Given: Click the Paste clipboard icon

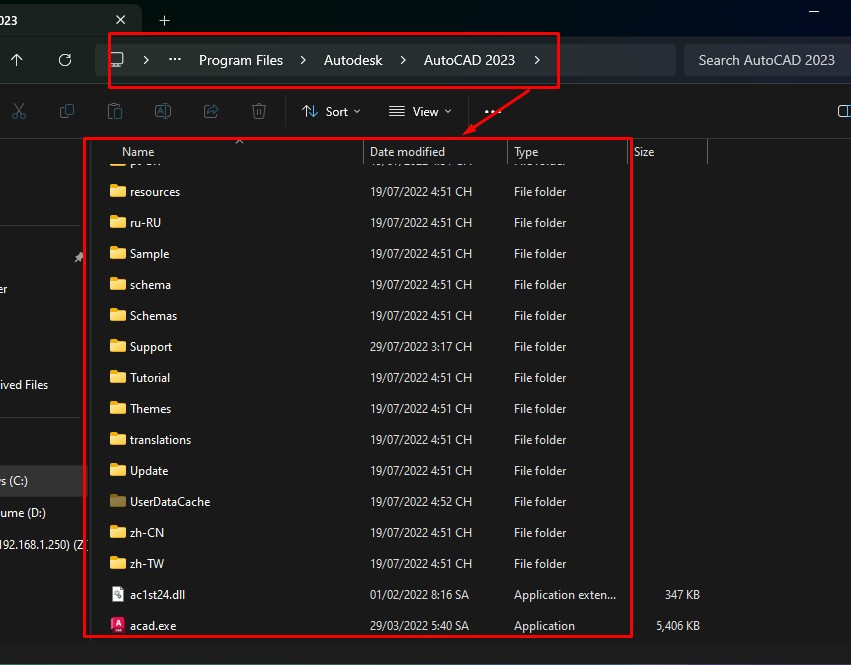Looking at the screenshot, I should (115, 111).
